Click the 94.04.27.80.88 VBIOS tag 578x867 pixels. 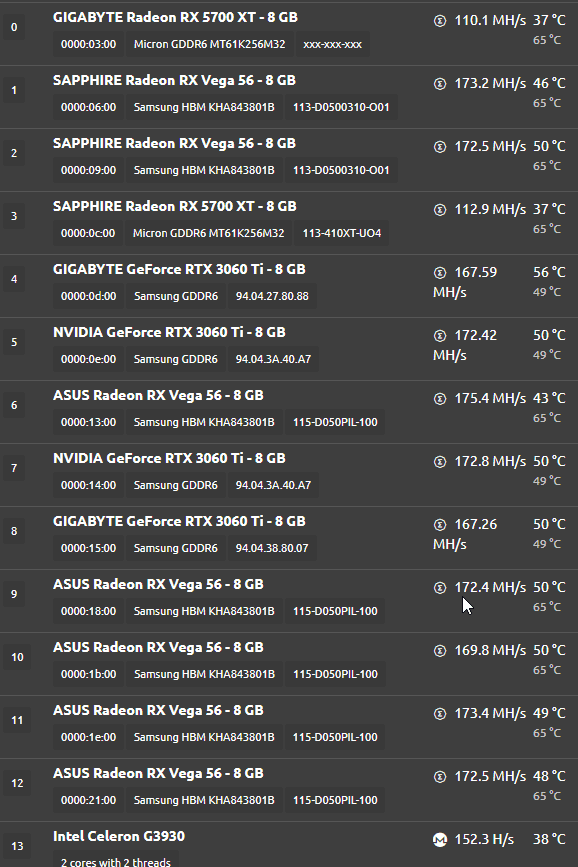tap(272, 296)
